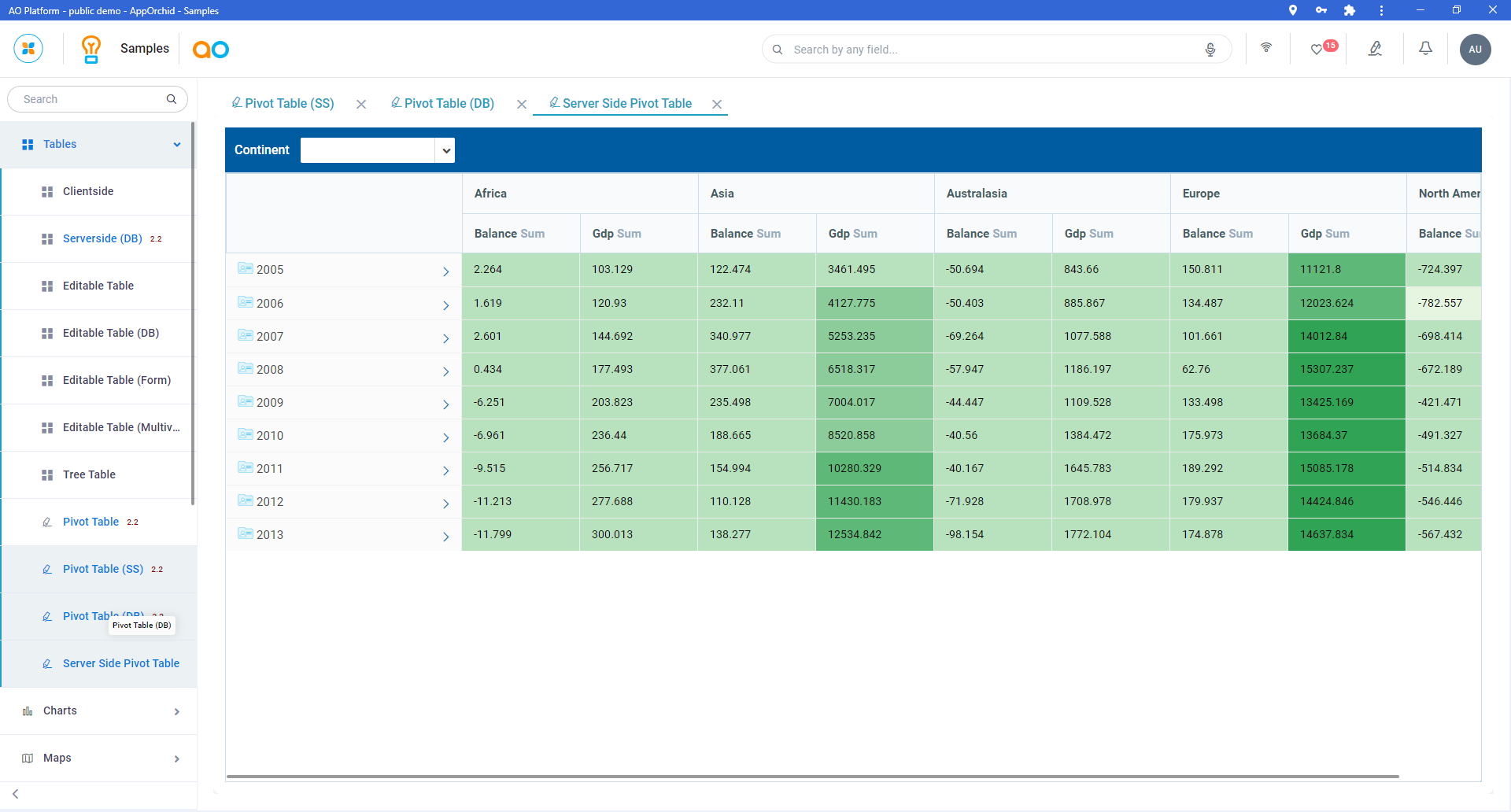This screenshot has height=812, width=1511.
Task: Open the AU user avatar
Action: point(1475,49)
